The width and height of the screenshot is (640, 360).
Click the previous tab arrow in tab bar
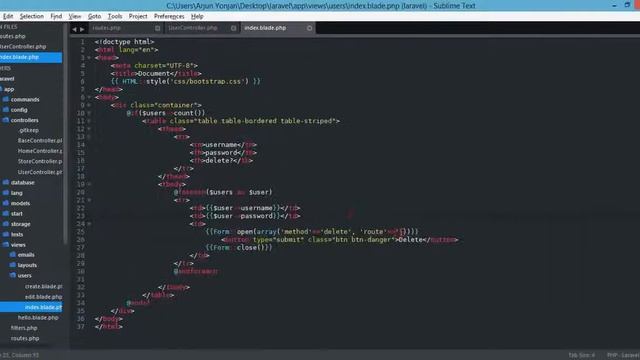coord(74,29)
